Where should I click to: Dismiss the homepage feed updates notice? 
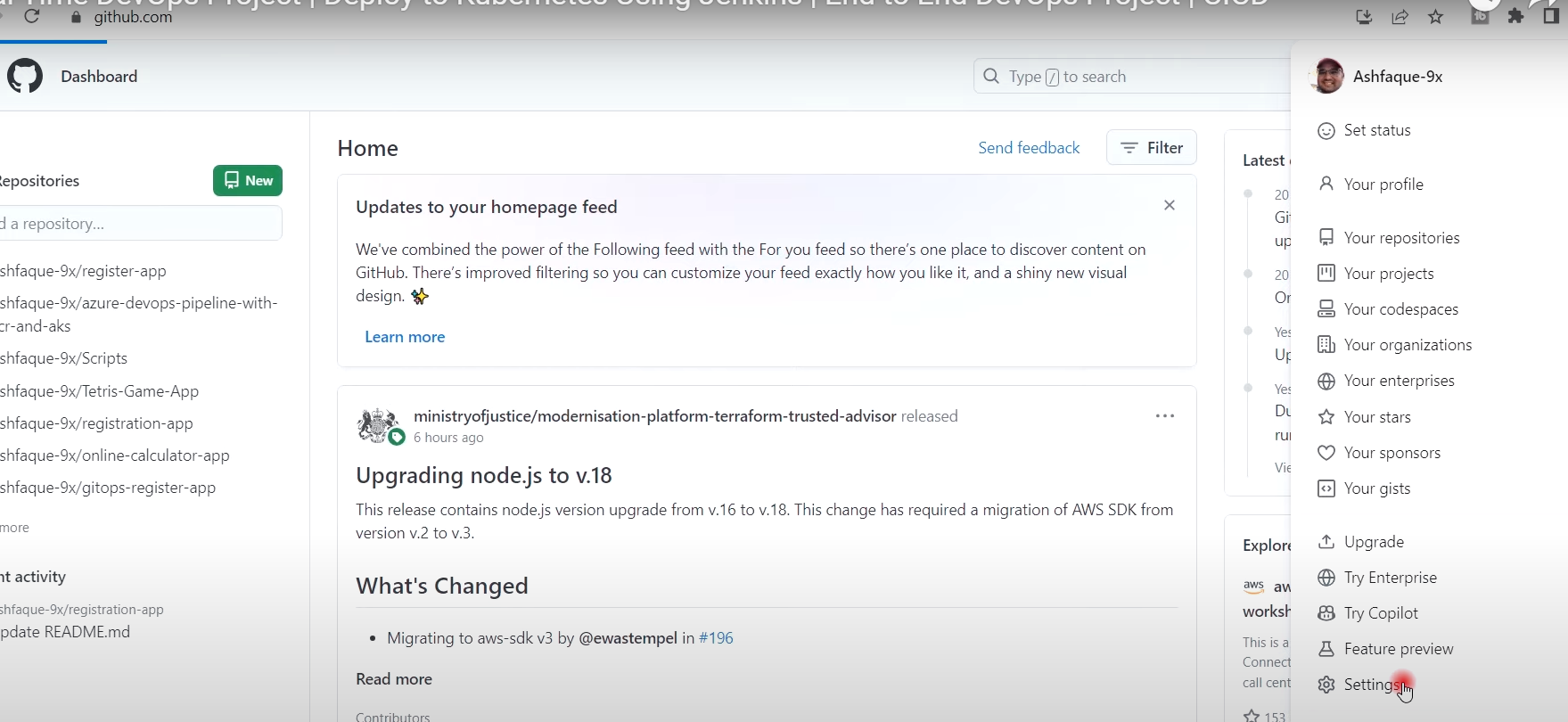[x=1170, y=205]
